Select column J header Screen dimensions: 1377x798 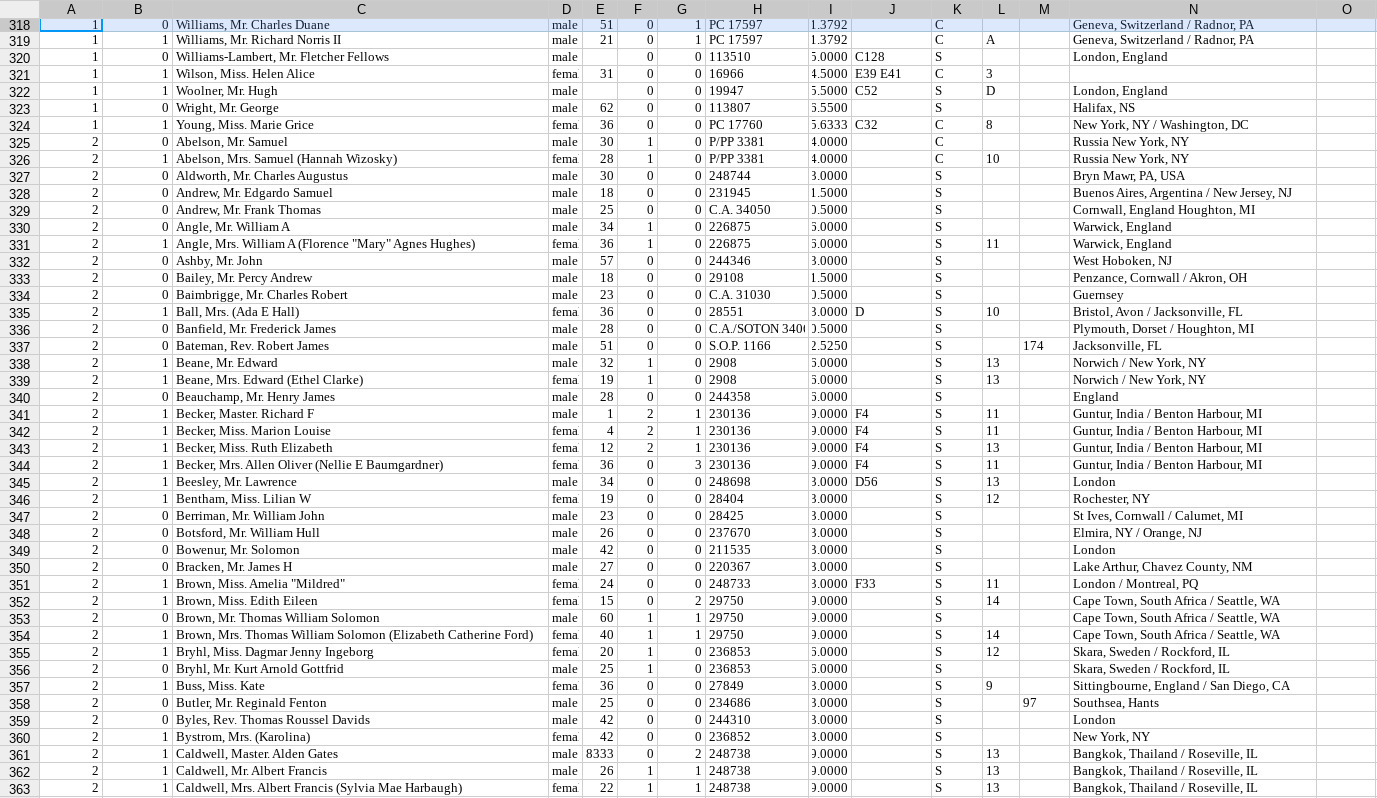(x=892, y=9)
